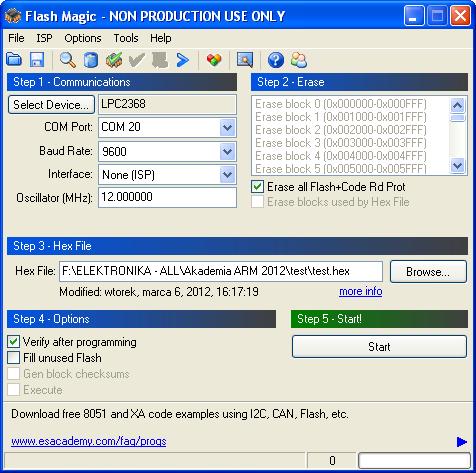Open the more info link
Image resolution: width=476 pixels, height=473 pixels.
coord(361,291)
